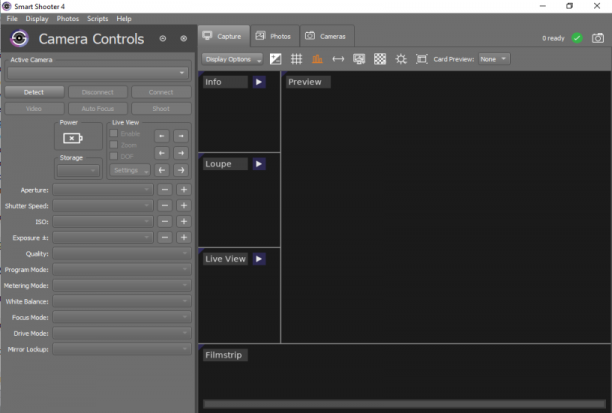The height and width of the screenshot is (413, 612).
Task: Decrease Shutter Speed with minus button
Action: click(x=165, y=206)
